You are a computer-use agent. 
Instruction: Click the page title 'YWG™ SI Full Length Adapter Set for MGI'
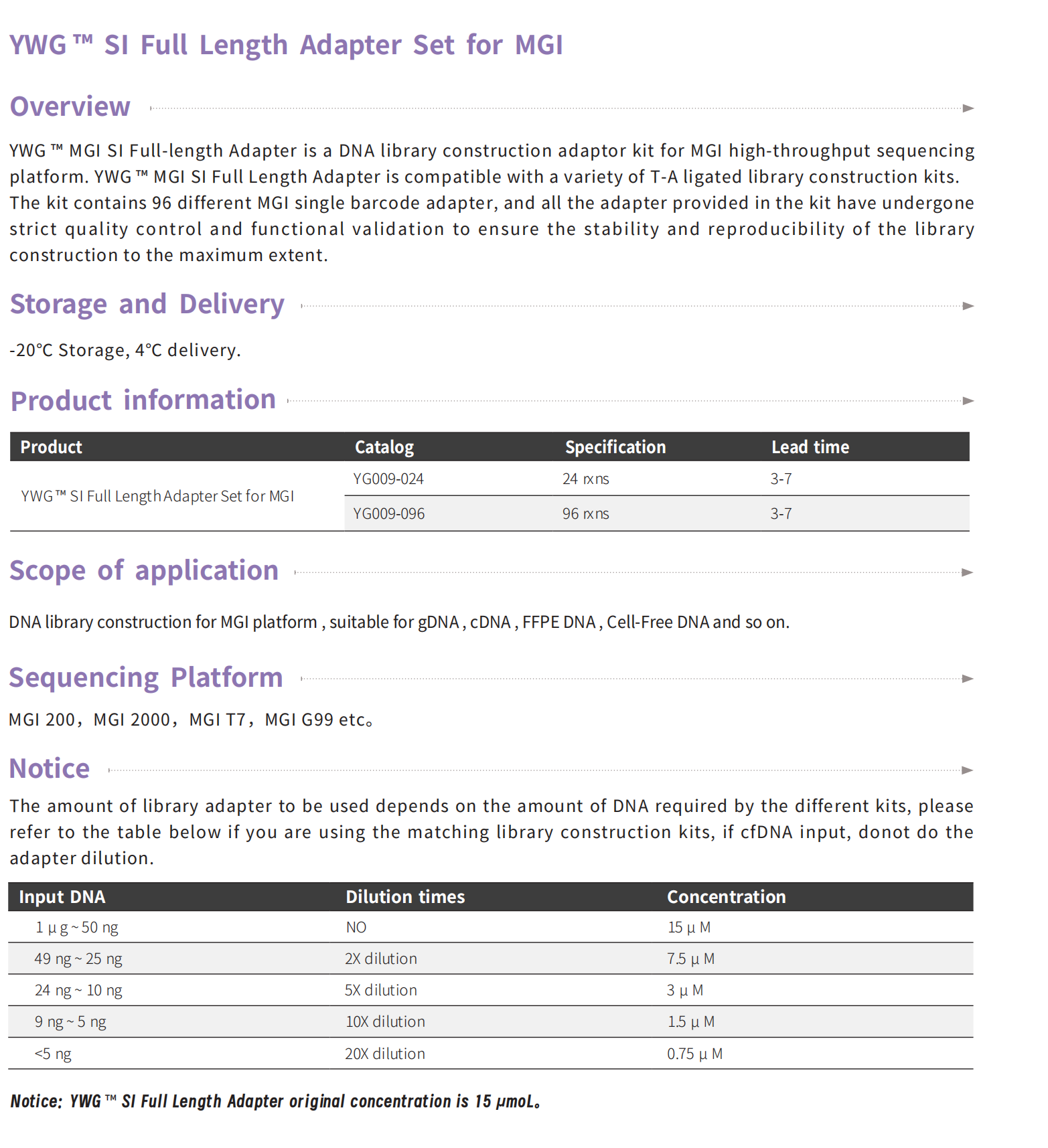click(x=286, y=46)
